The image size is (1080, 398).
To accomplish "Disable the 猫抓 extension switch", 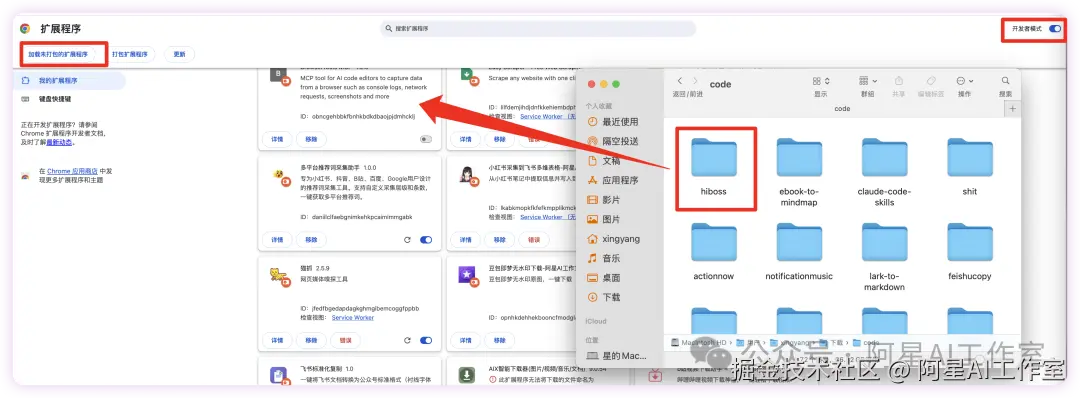I will [x=426, y=340].
